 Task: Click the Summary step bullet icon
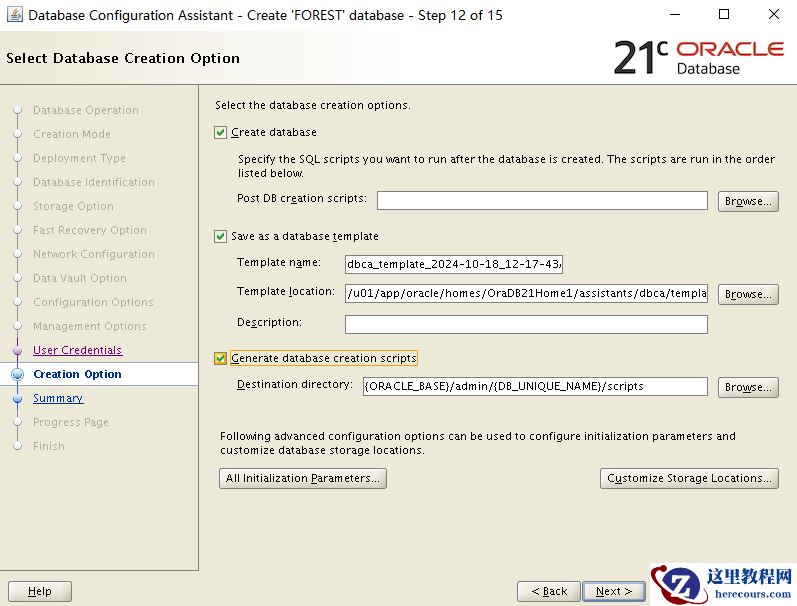17,398
